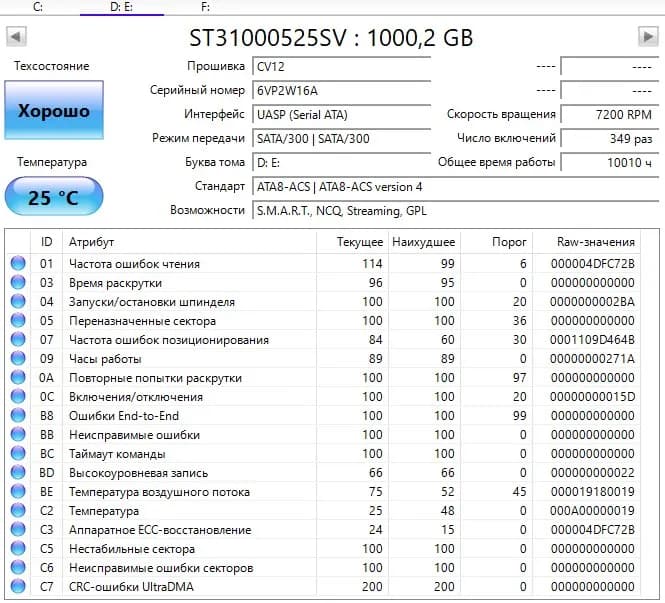Click the Порог column header
Screen dimensions: 665x603
496,242
